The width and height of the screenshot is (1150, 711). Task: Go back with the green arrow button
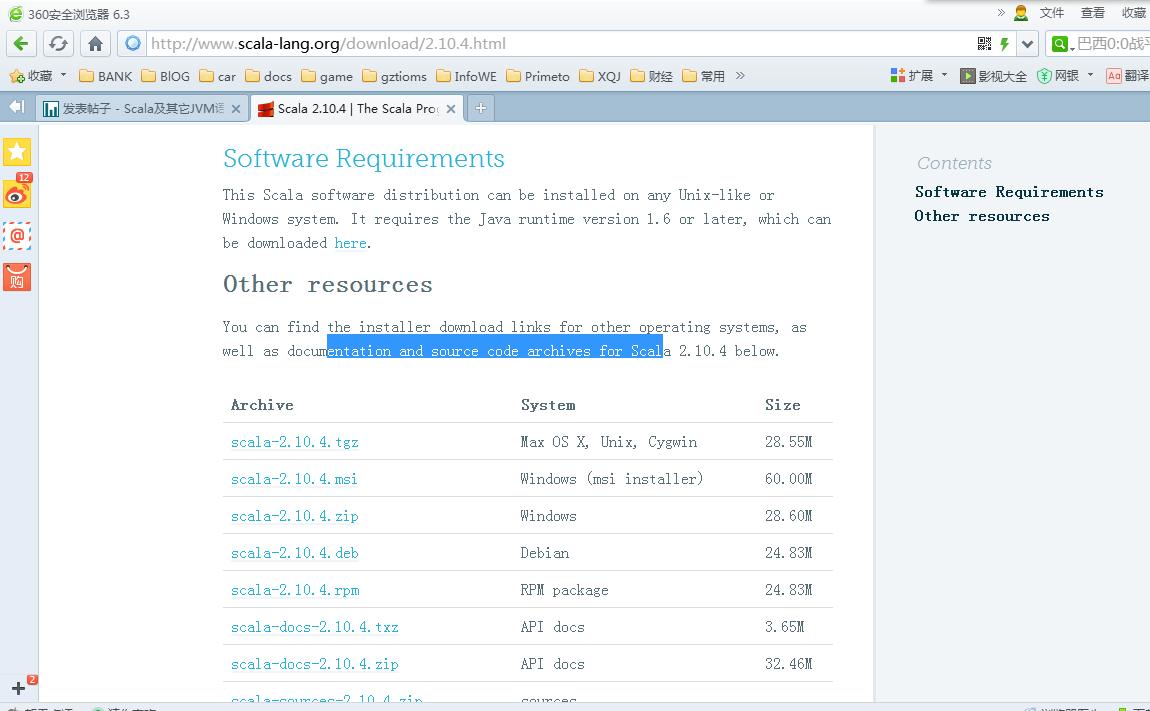pyautogui.click(x=21, y=44)
